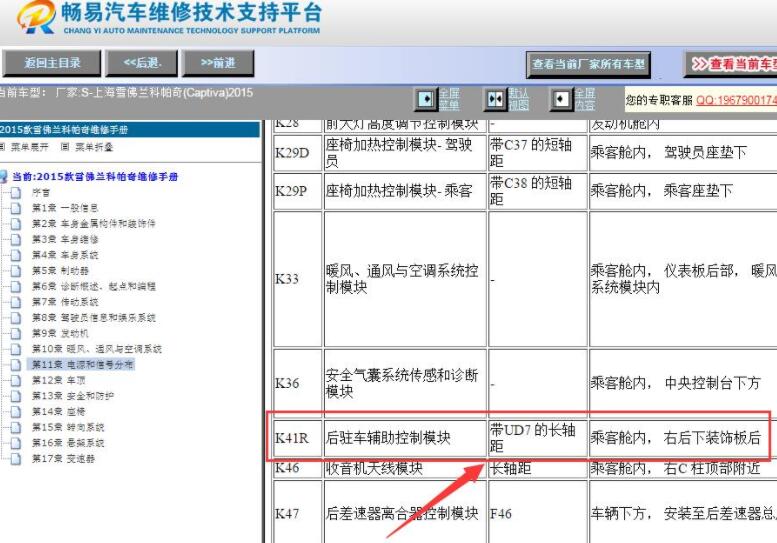The image size is (777, 543).
Task: Click the page icon beside 第6章 诊断概述
Action: tap(16, 286)
